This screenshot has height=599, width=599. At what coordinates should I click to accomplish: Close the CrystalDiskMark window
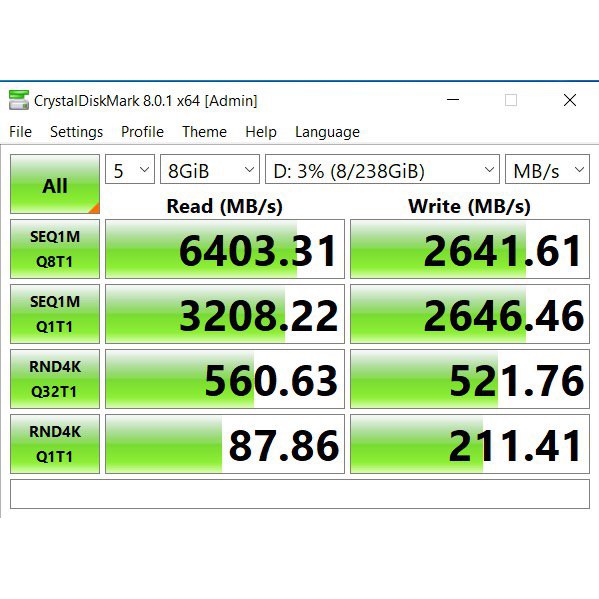point(570,100)
